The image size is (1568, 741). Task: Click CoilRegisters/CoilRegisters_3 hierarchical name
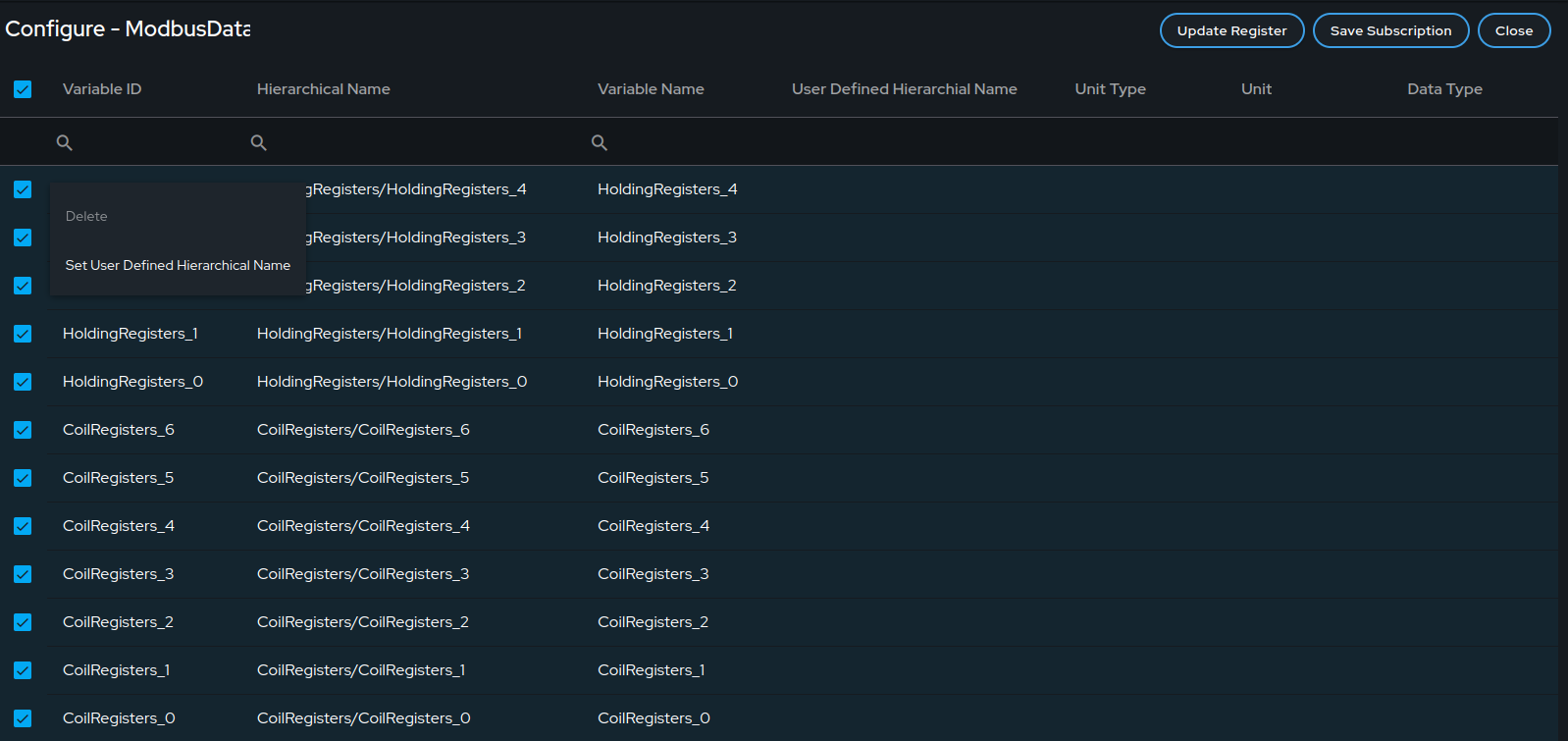363,574
